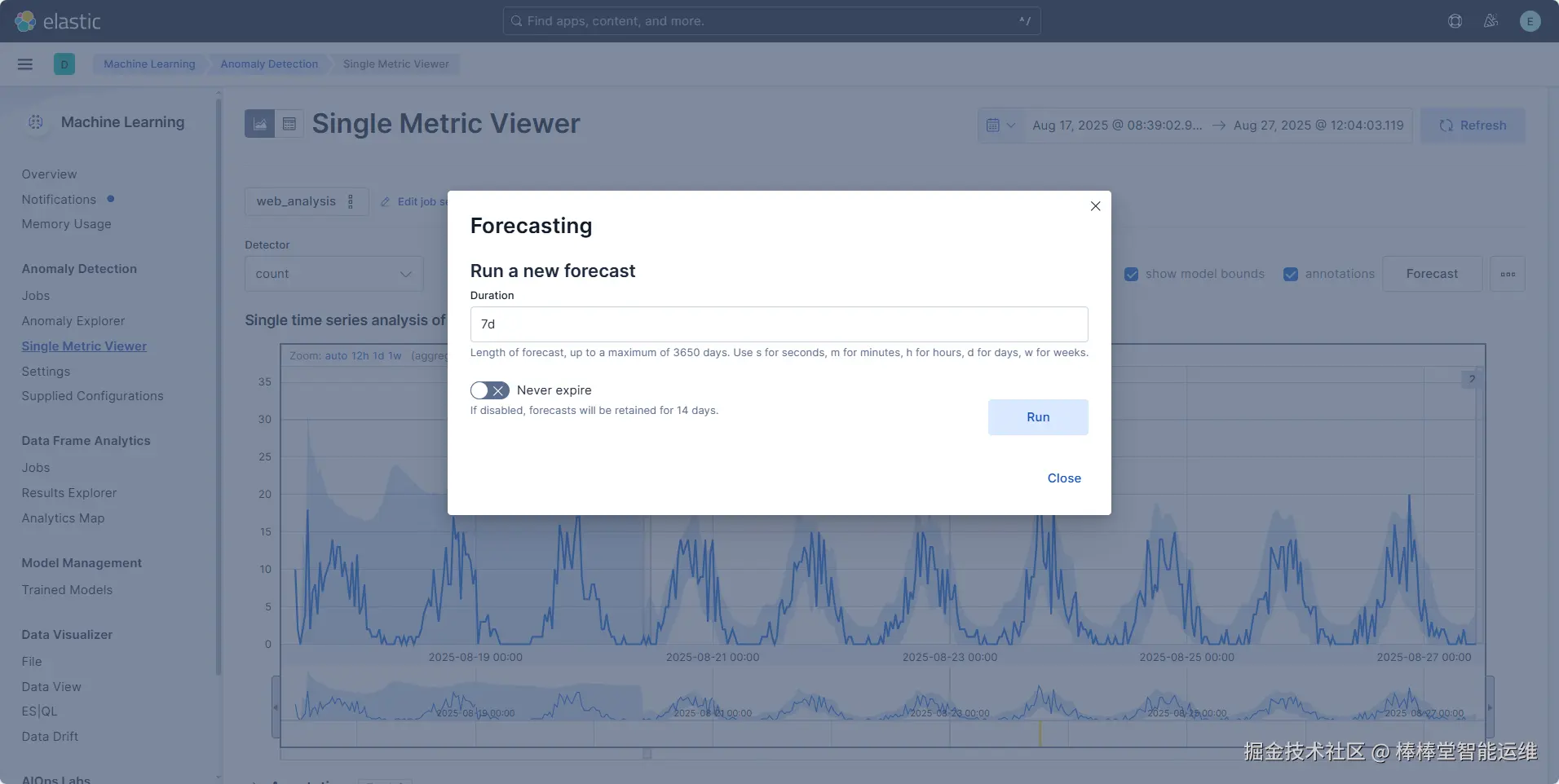Open the D space selector avatar
The height and width of the screenshot is (784, 1559).
click(64, 64)
